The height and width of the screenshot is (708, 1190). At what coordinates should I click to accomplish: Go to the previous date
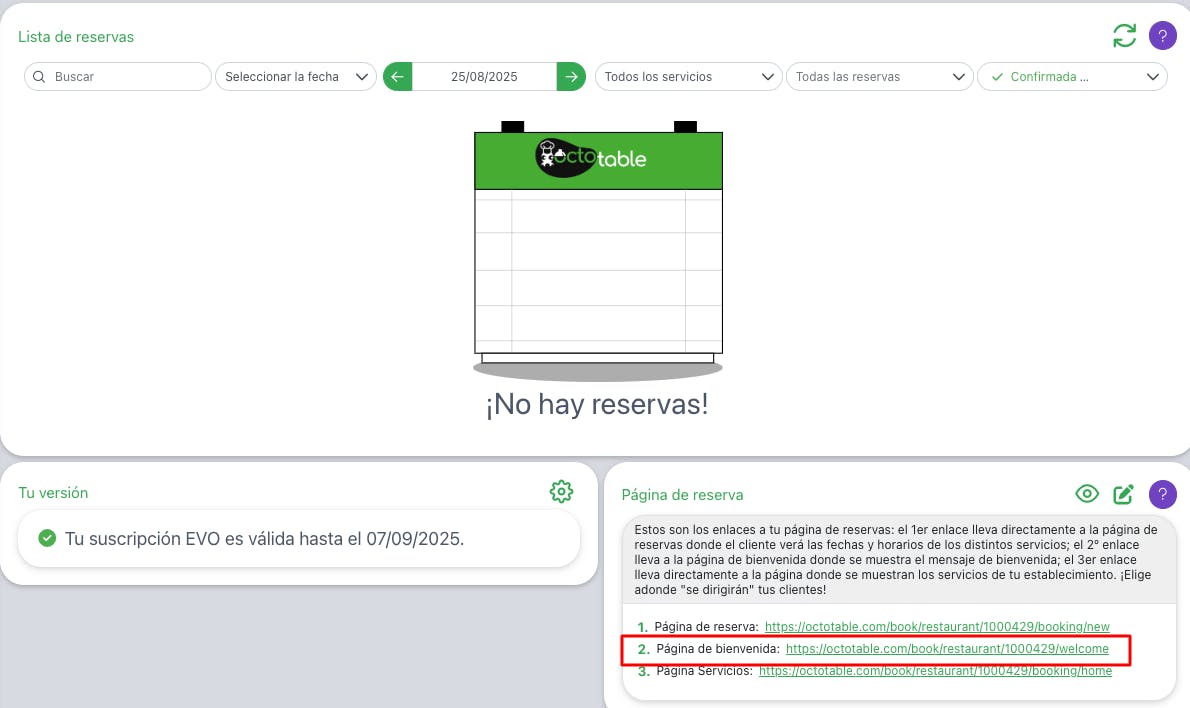[x=397, y=77]
